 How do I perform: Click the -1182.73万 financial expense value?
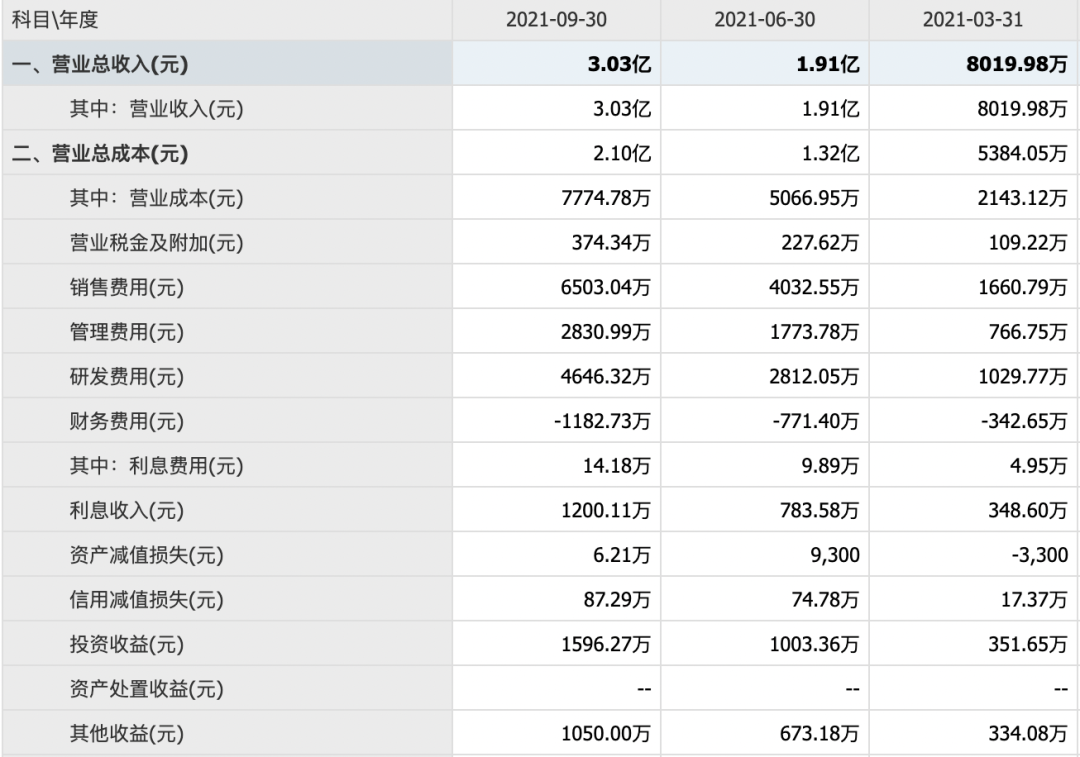(602, 421)
